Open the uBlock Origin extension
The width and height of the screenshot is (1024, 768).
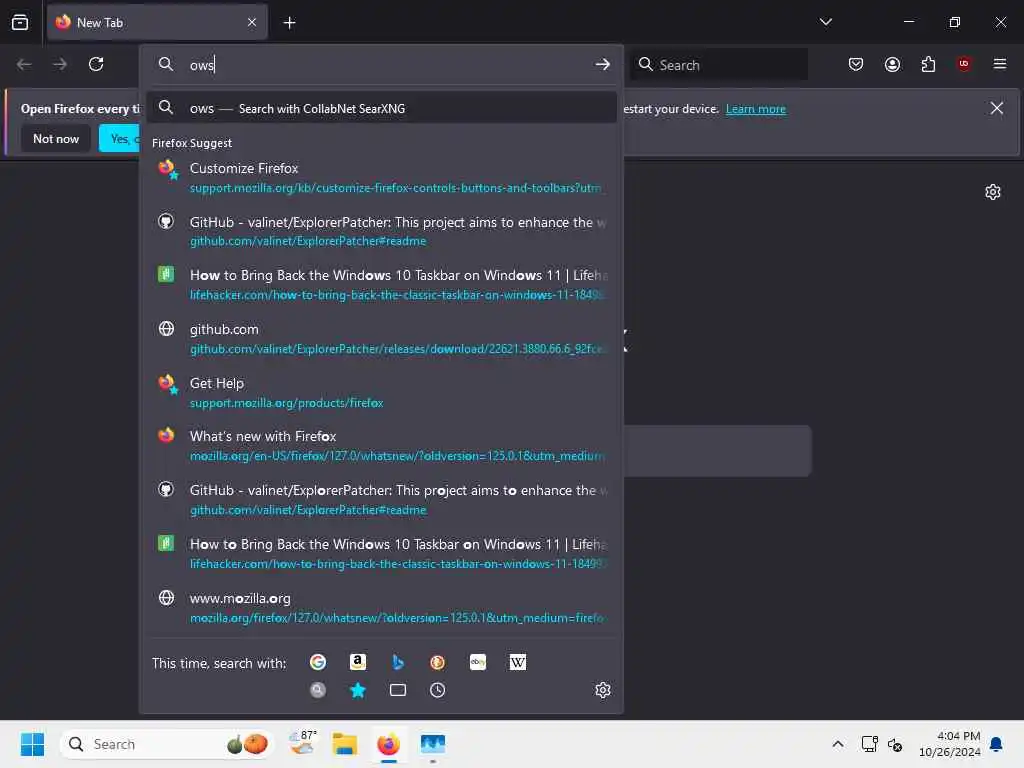(964, 64)
